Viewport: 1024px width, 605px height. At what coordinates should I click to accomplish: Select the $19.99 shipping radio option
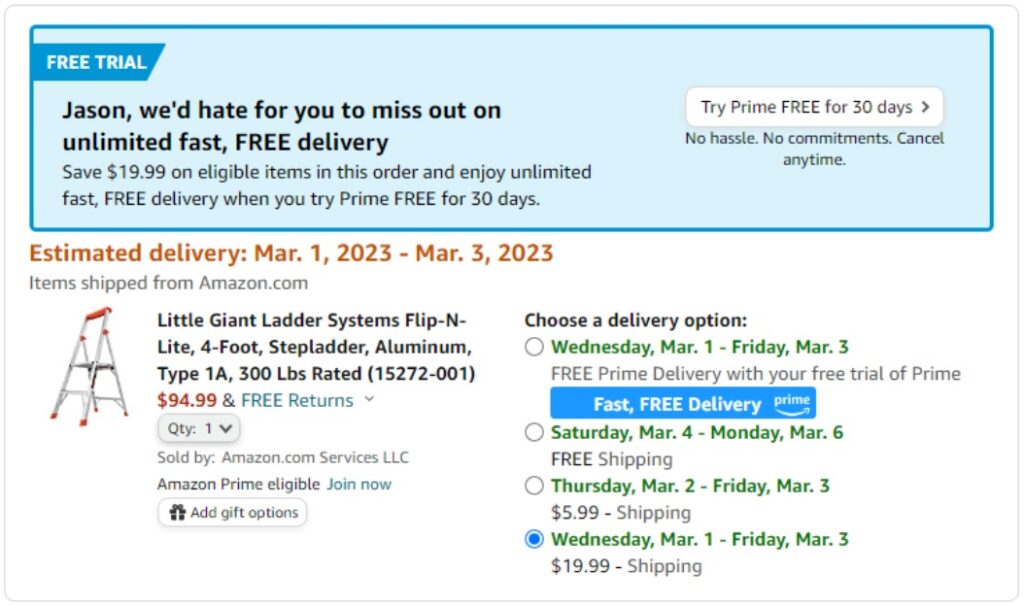[534, 539]
